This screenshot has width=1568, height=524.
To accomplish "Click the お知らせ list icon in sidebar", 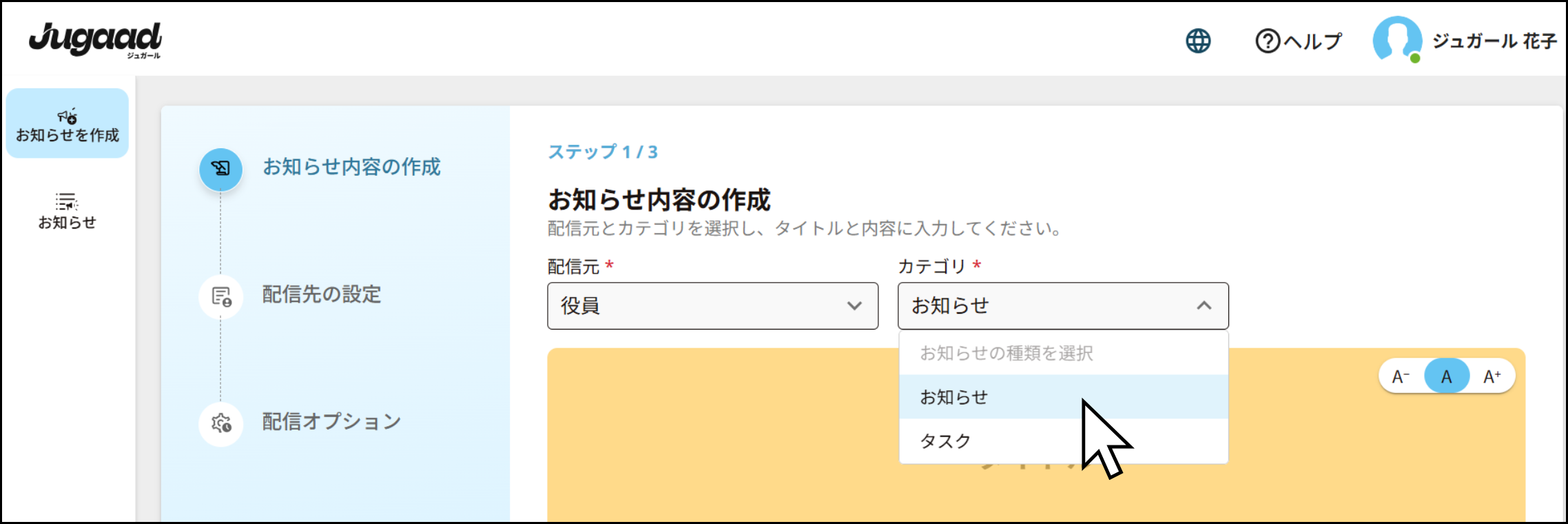I will point(67,202).
